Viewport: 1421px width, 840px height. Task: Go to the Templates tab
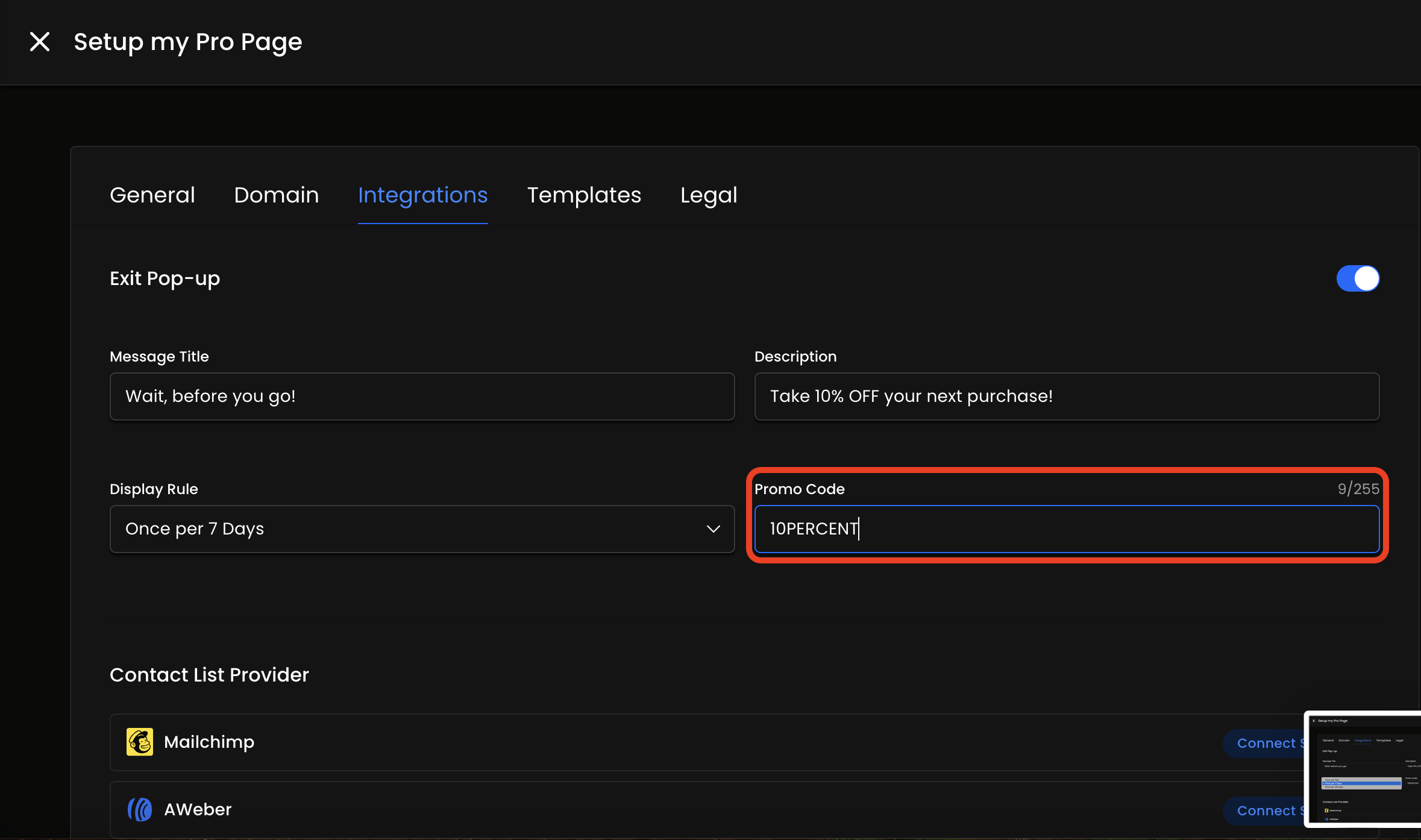[584, 195]
